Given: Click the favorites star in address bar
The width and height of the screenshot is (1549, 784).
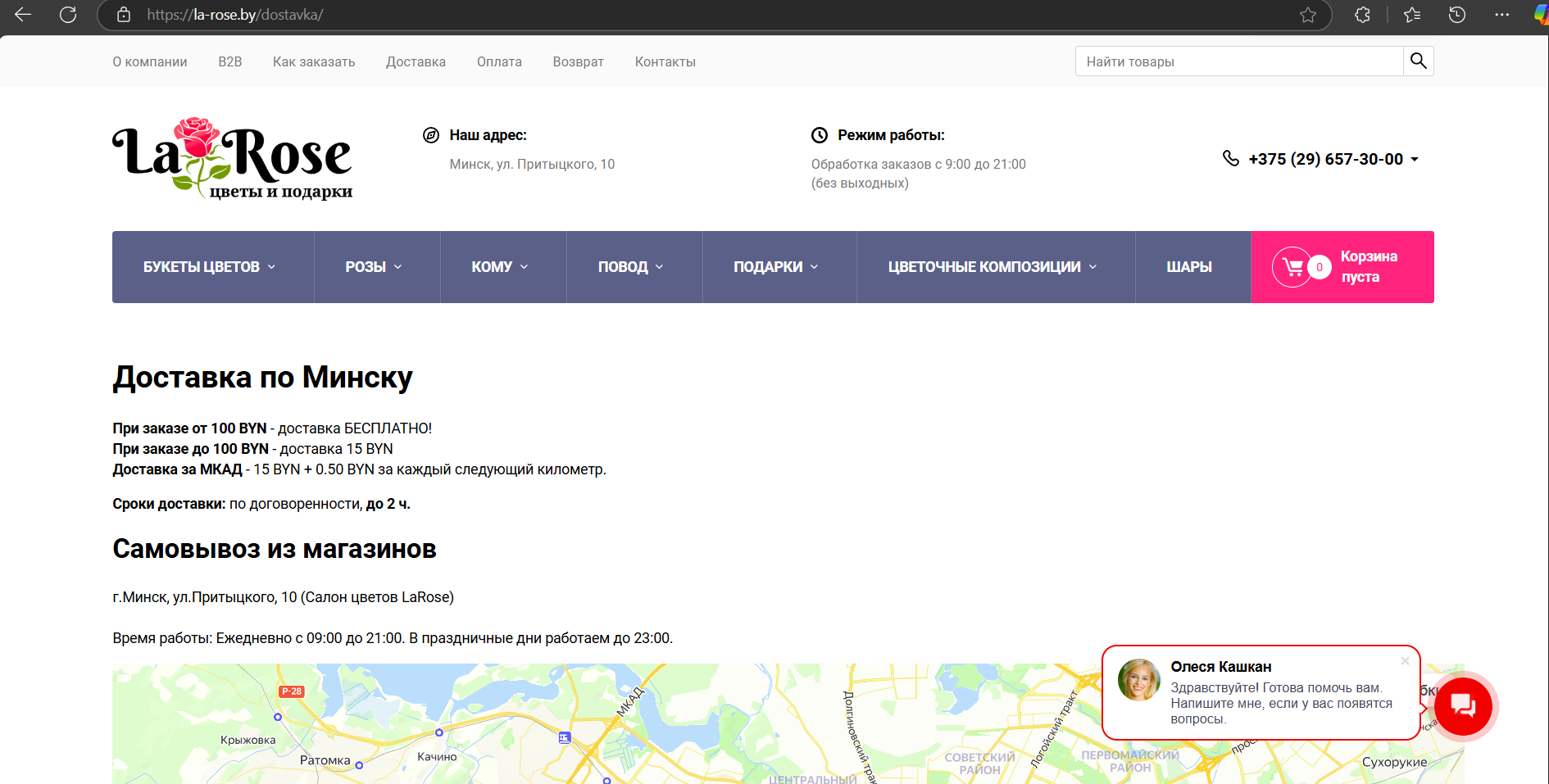Looking at the screenshot, I should click(x=1308, y=15).
